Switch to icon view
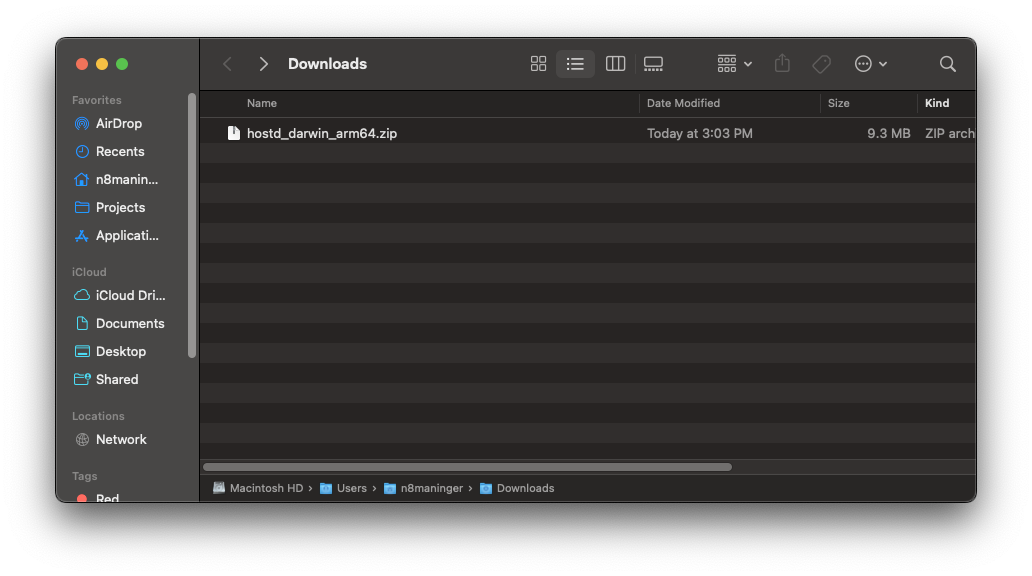1032x576 pixels. tap(538, 64)
